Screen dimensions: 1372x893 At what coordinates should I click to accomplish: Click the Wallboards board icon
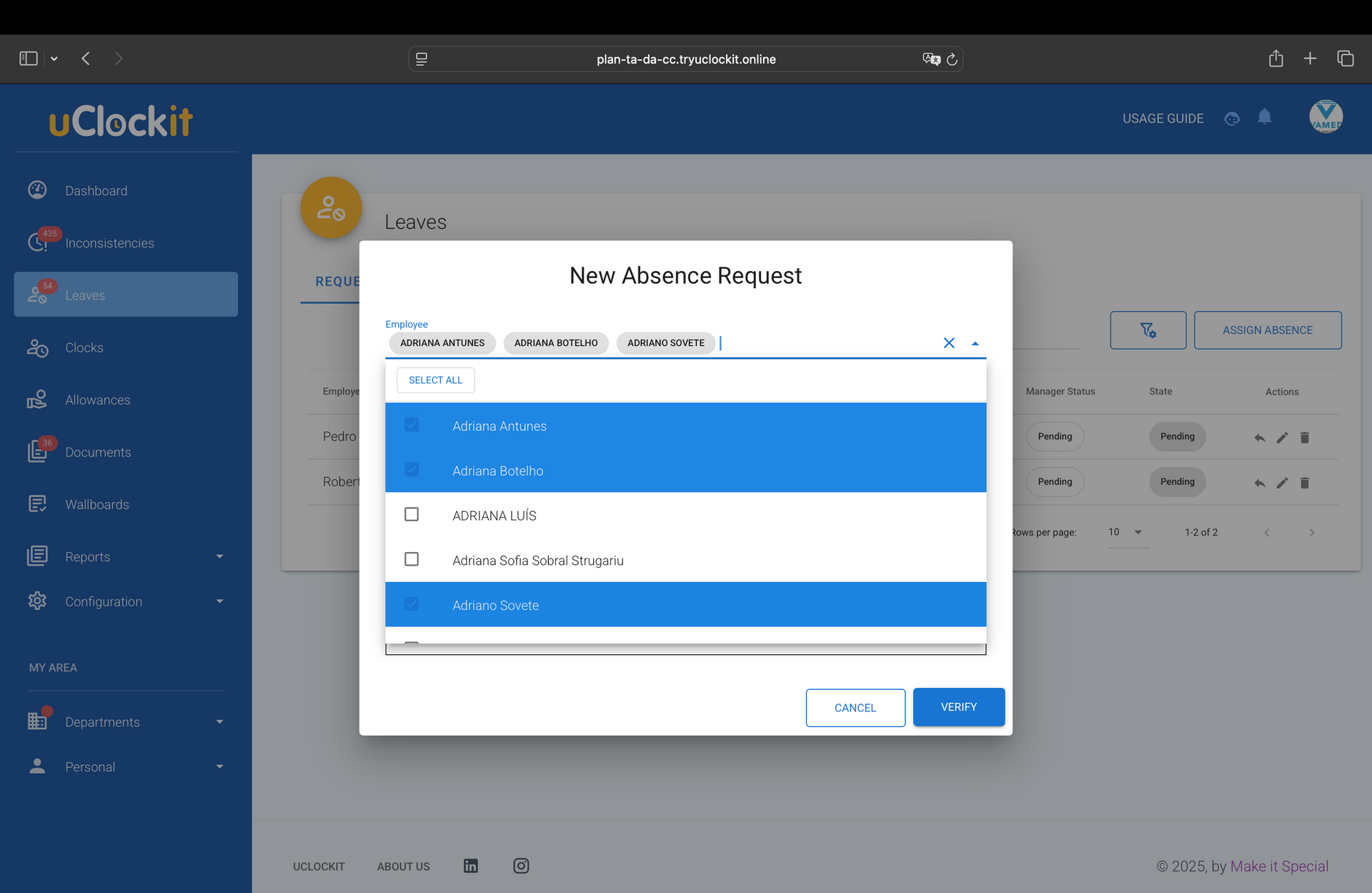37,504
